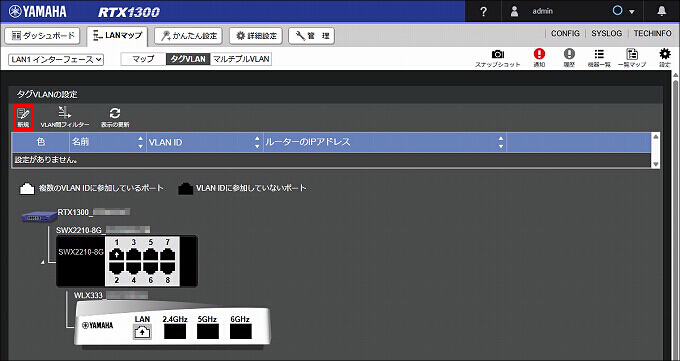Select the マップ view tab
This screenshot has height=361, width=680.
click(143, 59)
